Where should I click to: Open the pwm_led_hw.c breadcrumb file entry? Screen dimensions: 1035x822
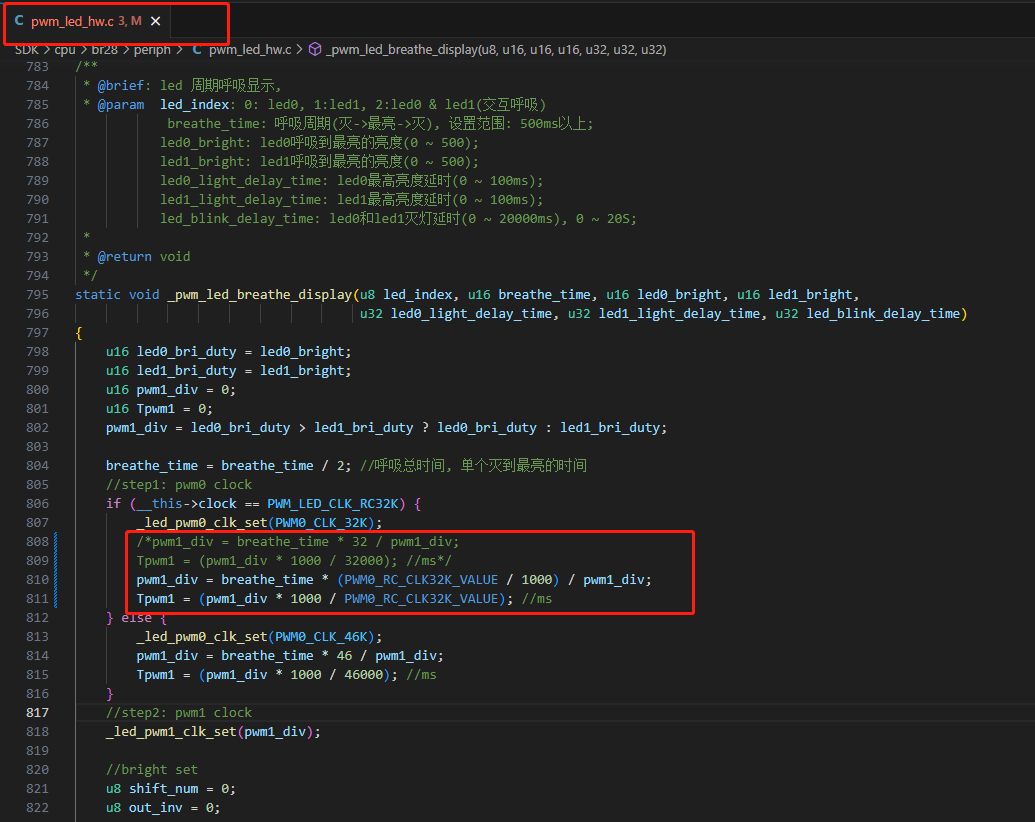[x=250, y=50]
